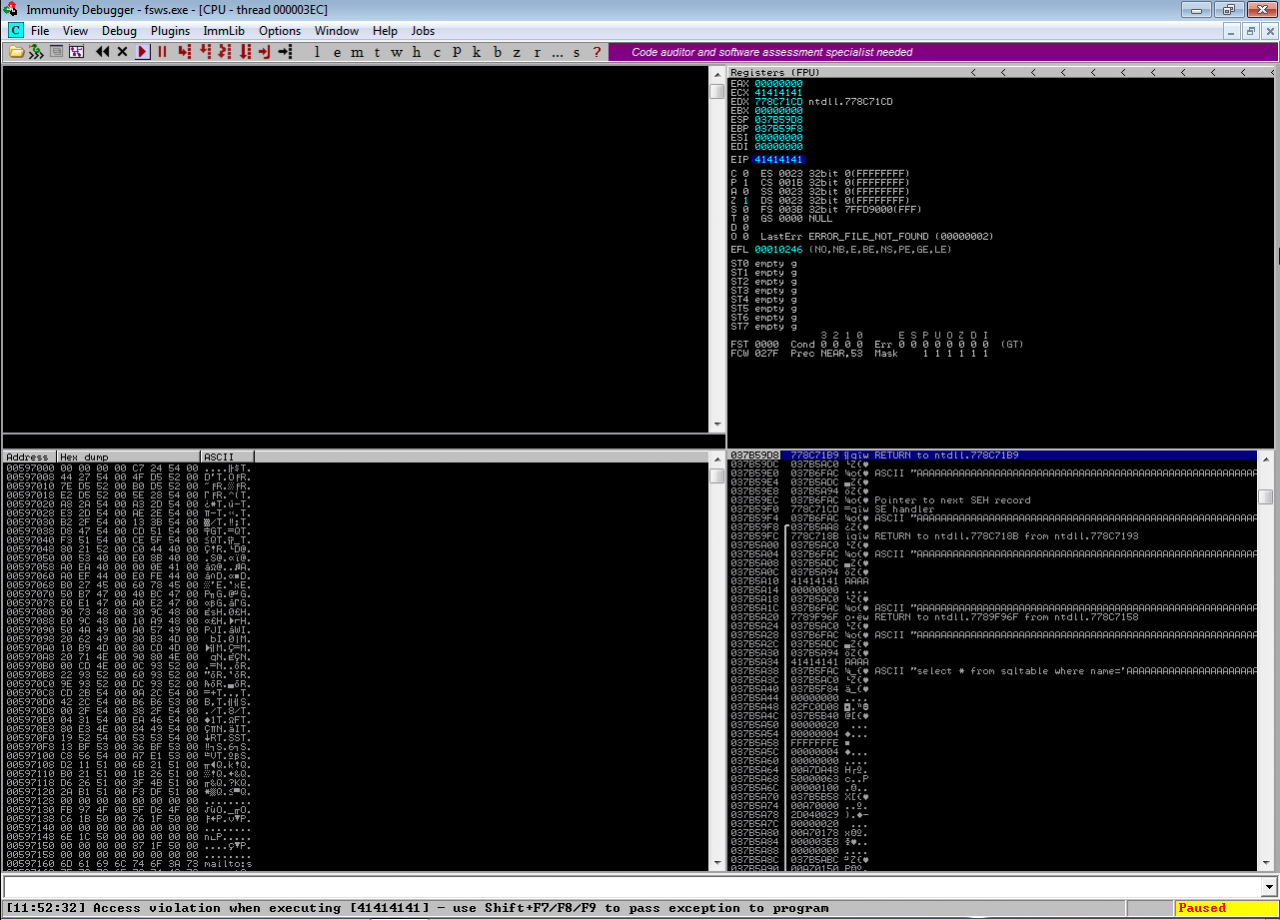Image resolution: width=1280 pixels, height=920 pixels.
Task: Run the program with the play icon
Action: tap(143, 52)
